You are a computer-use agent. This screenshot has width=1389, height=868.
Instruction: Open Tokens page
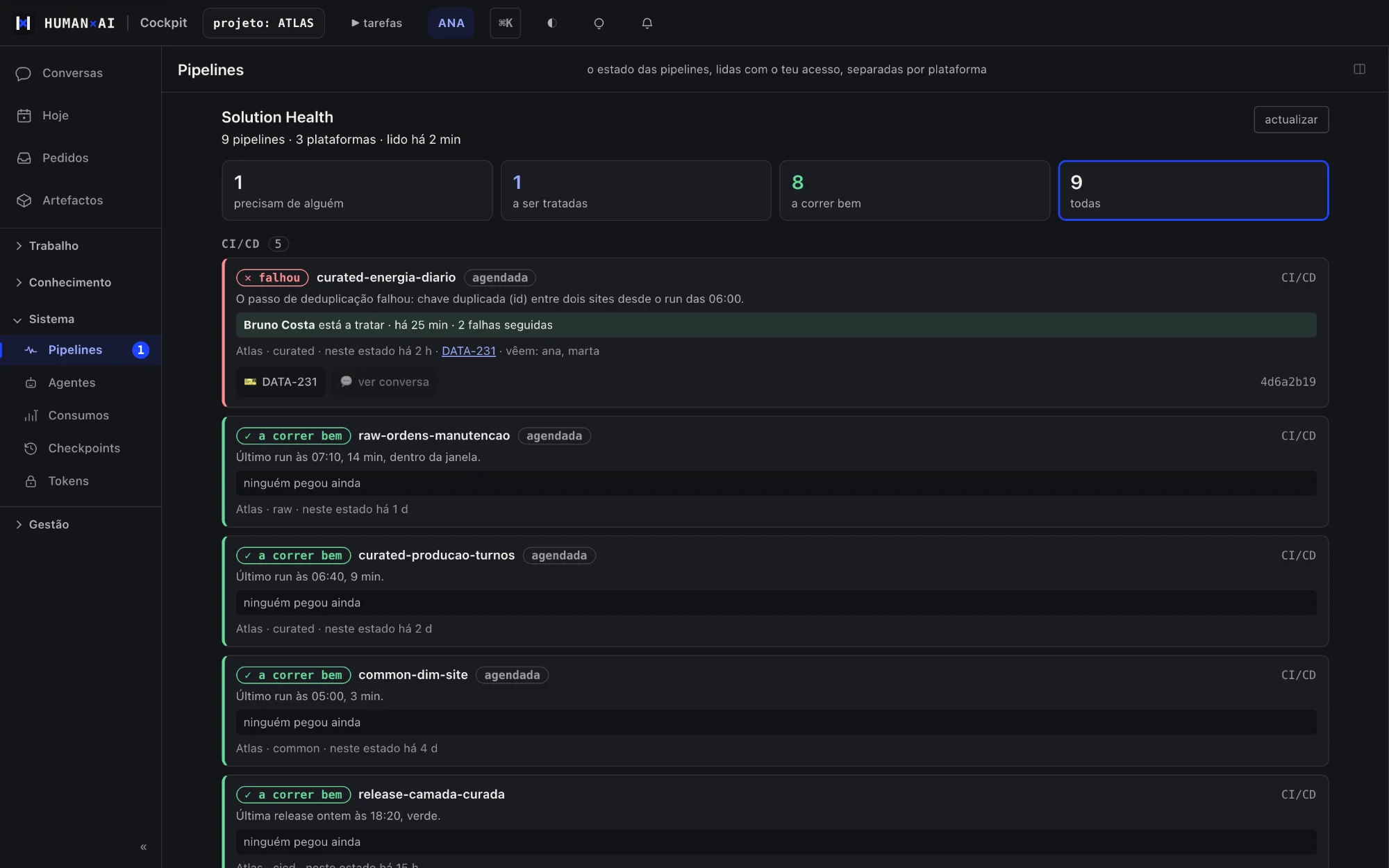(x=81, y=481)
